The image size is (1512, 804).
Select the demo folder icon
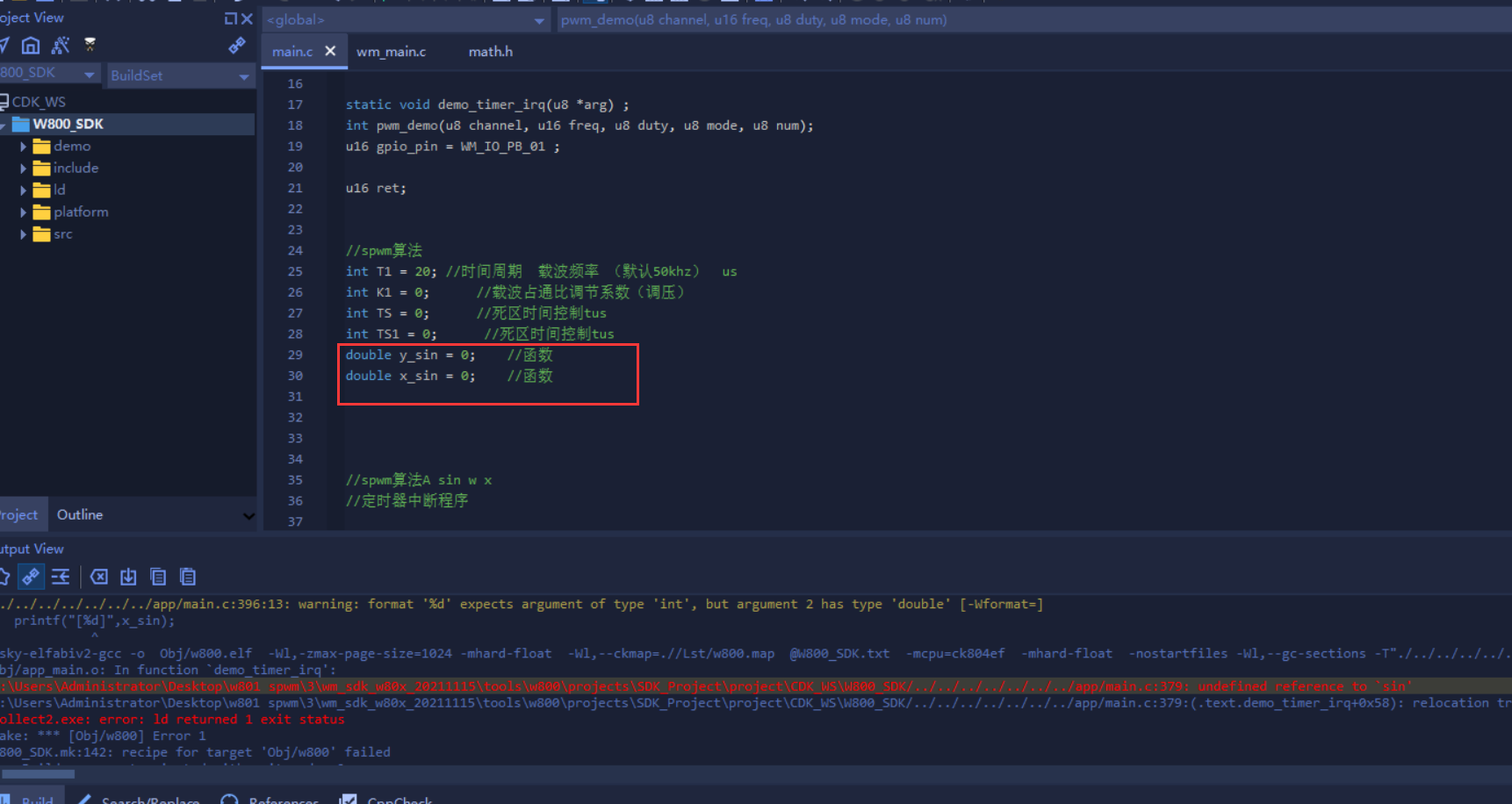pos(41,147)
